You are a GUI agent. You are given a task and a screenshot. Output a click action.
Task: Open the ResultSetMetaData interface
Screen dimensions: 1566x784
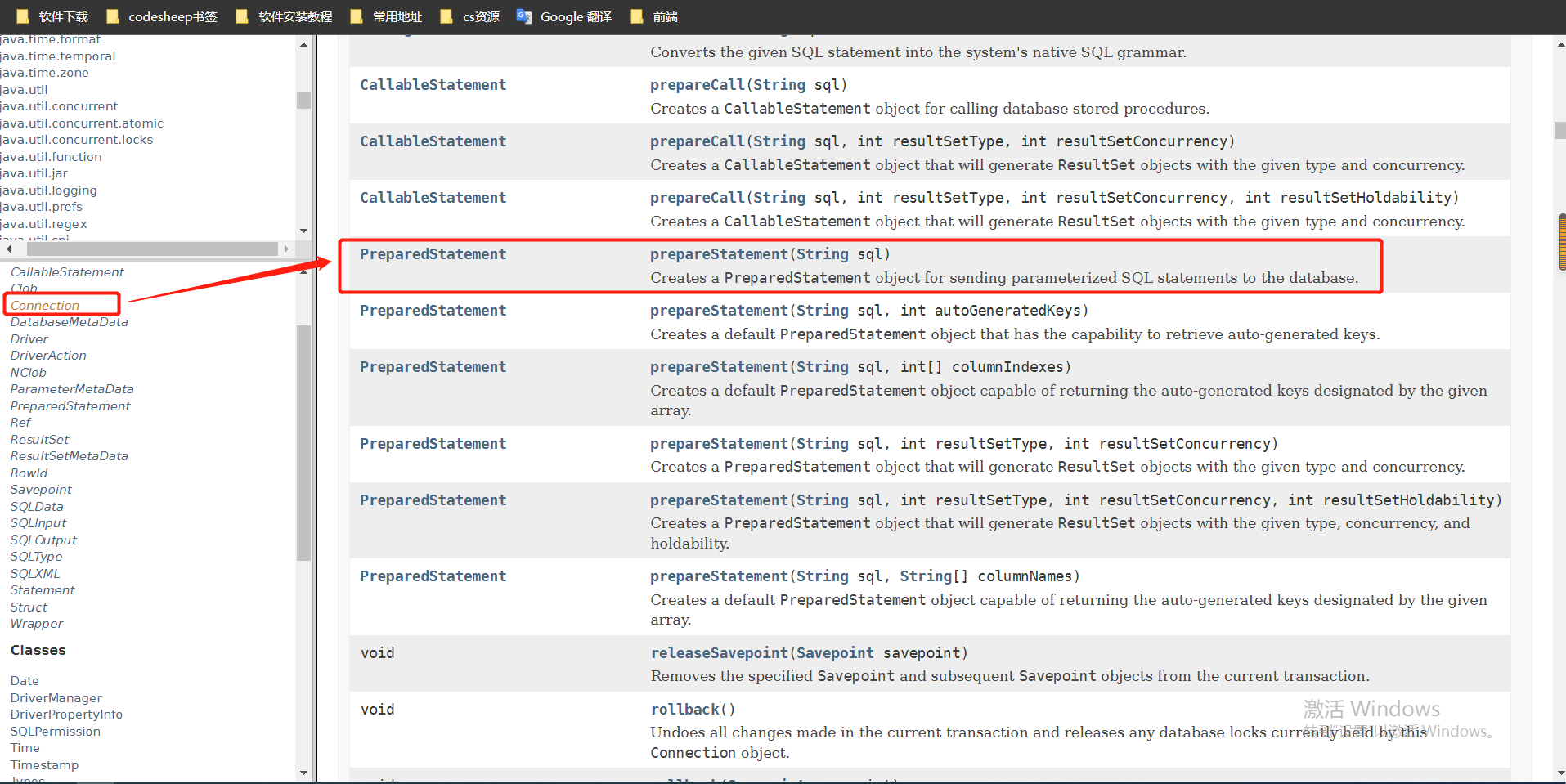click(x=69, y=456)
